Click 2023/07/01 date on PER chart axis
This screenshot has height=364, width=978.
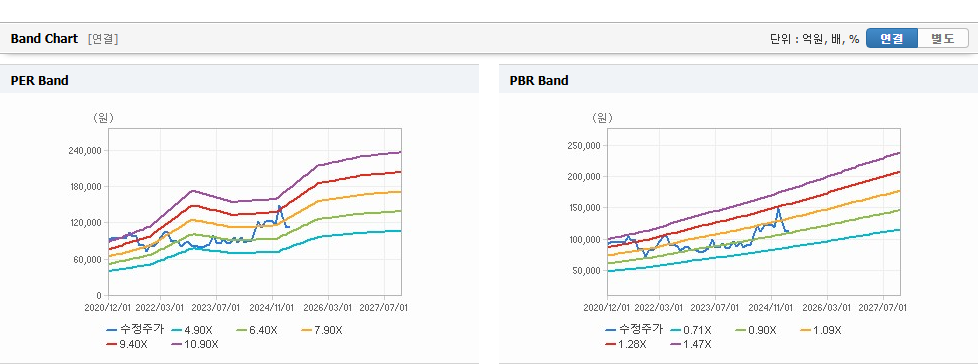217,307
